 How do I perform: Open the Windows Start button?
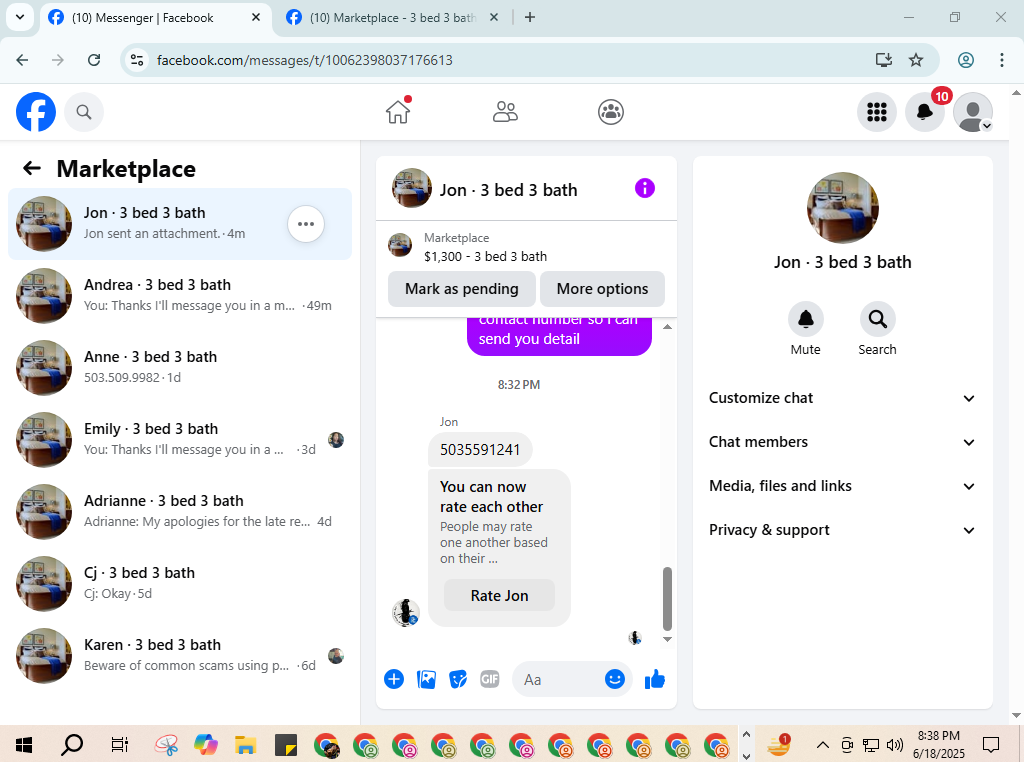pyautogui.click(x=24, y=744)
